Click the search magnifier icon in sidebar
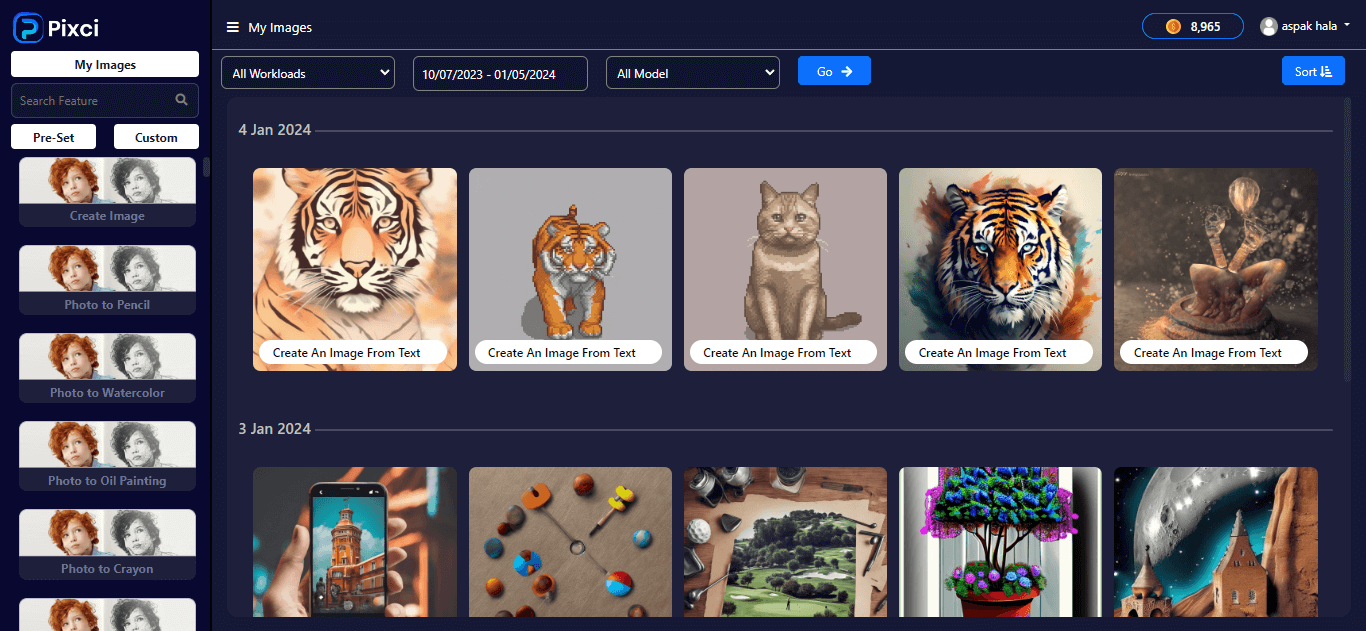 pos(181,100)
